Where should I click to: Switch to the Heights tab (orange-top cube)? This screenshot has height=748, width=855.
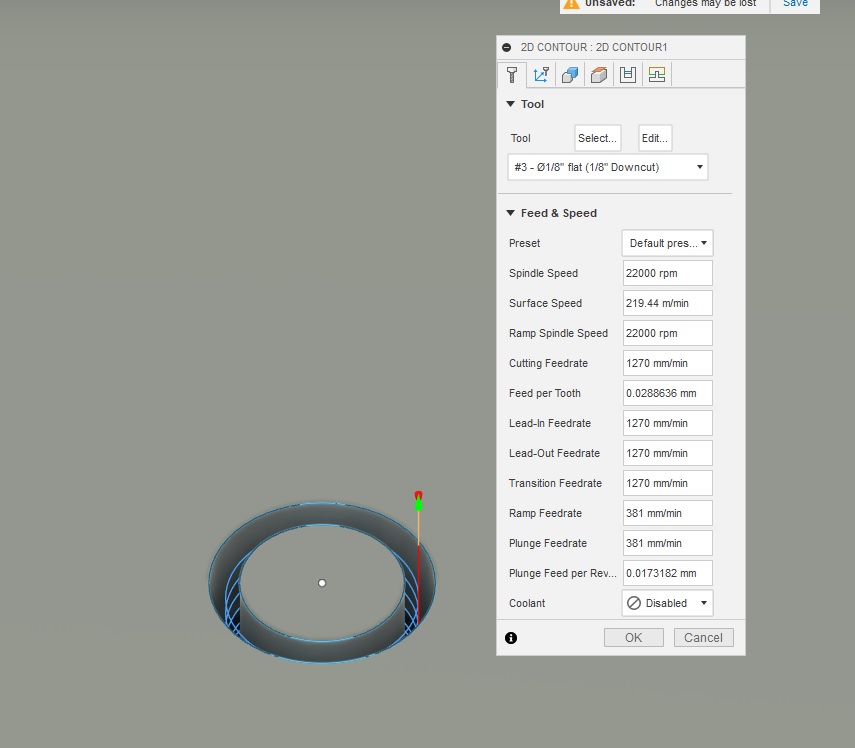599,75
